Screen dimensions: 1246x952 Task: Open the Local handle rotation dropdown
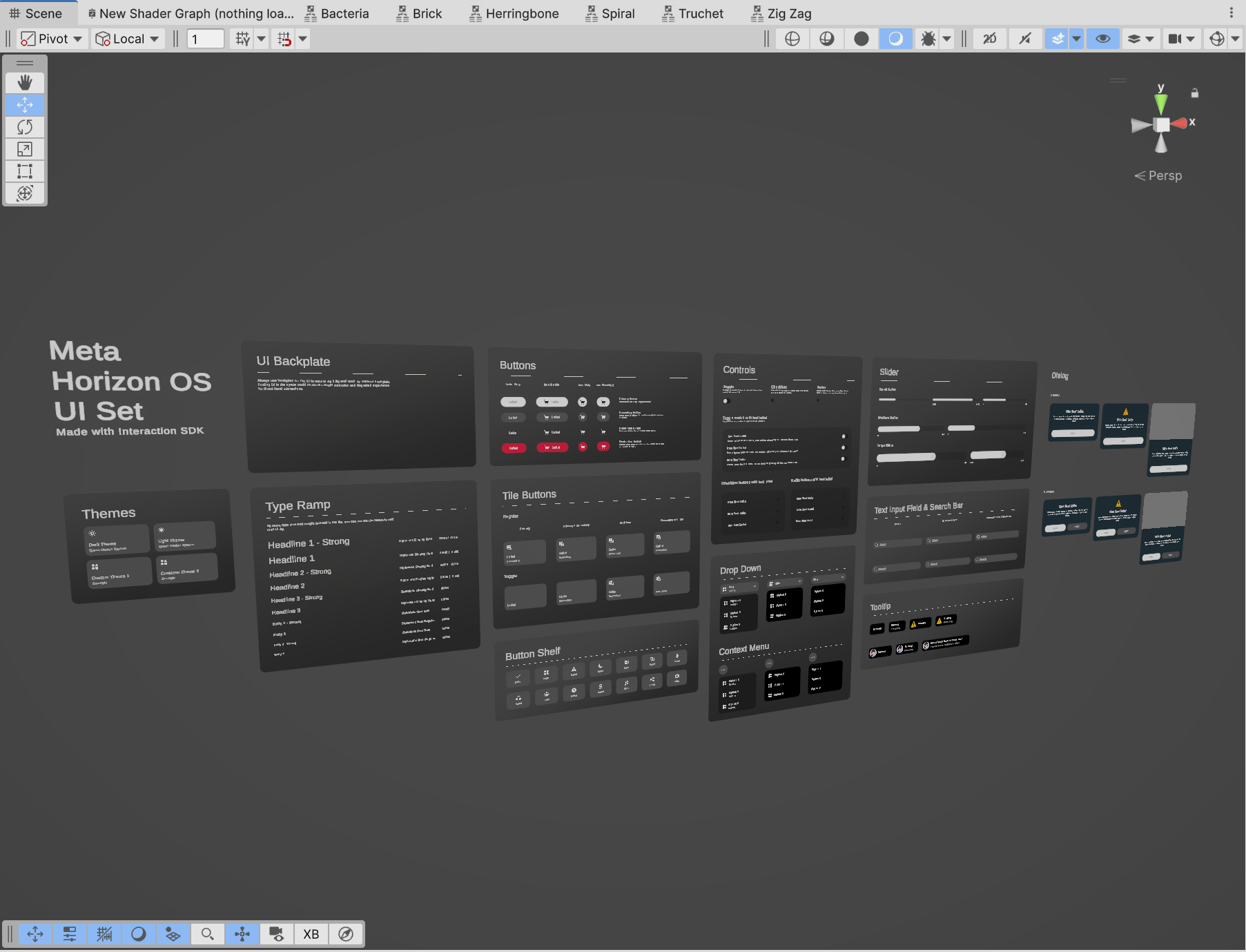(x=127, y=39)
